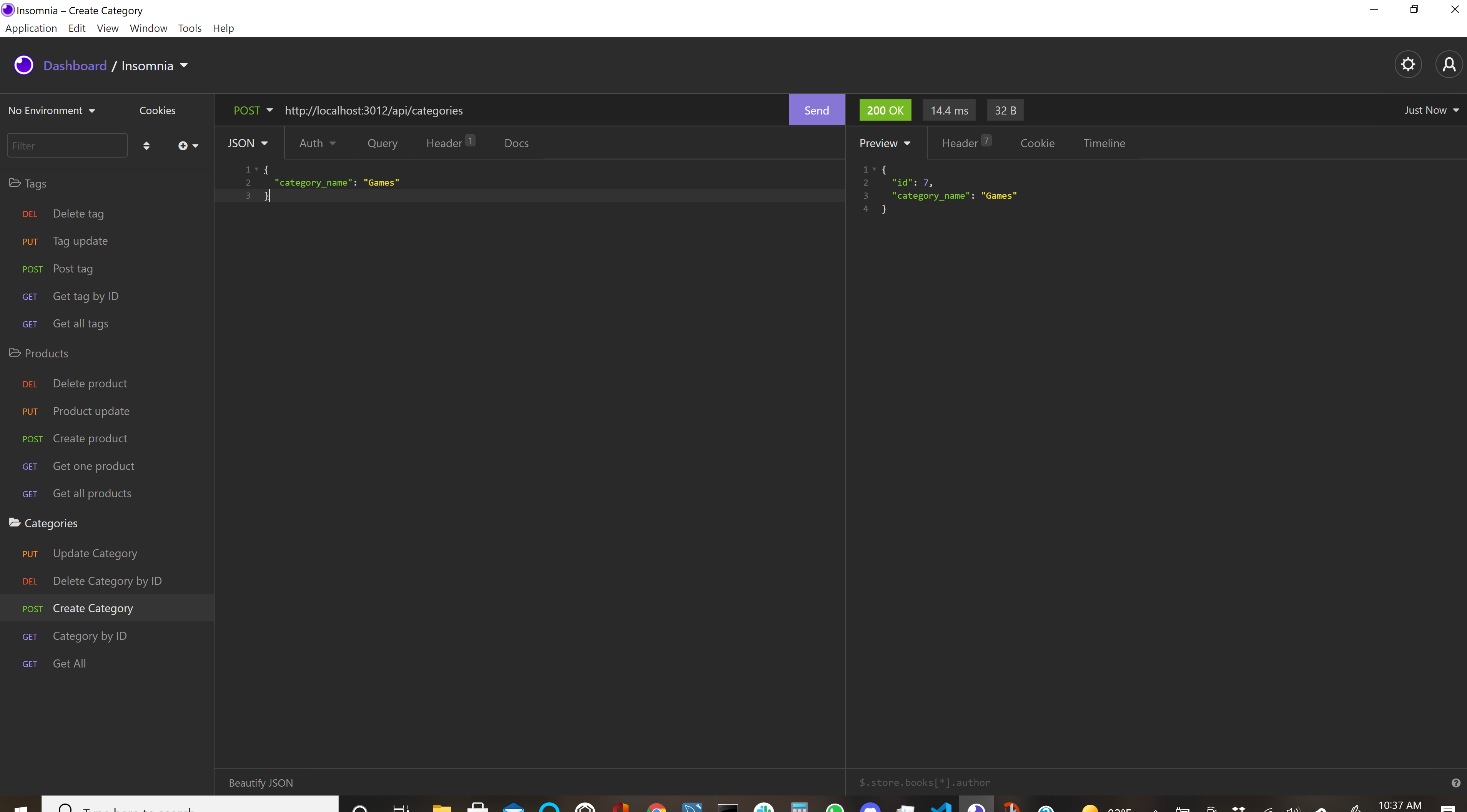Open the POST method dropdown

point(253,110)
